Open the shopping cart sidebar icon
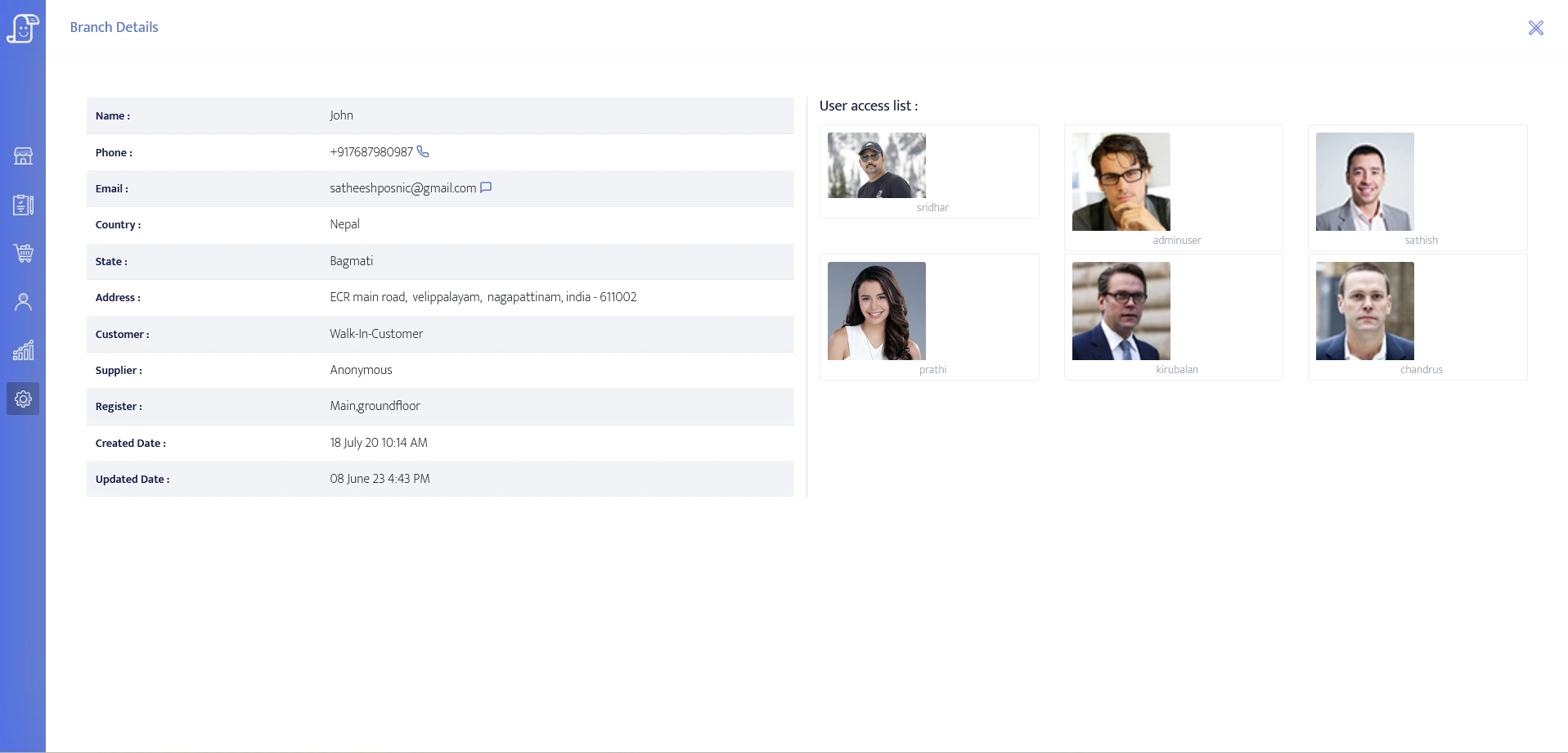1568x753 pixels. tap(23, 253)
